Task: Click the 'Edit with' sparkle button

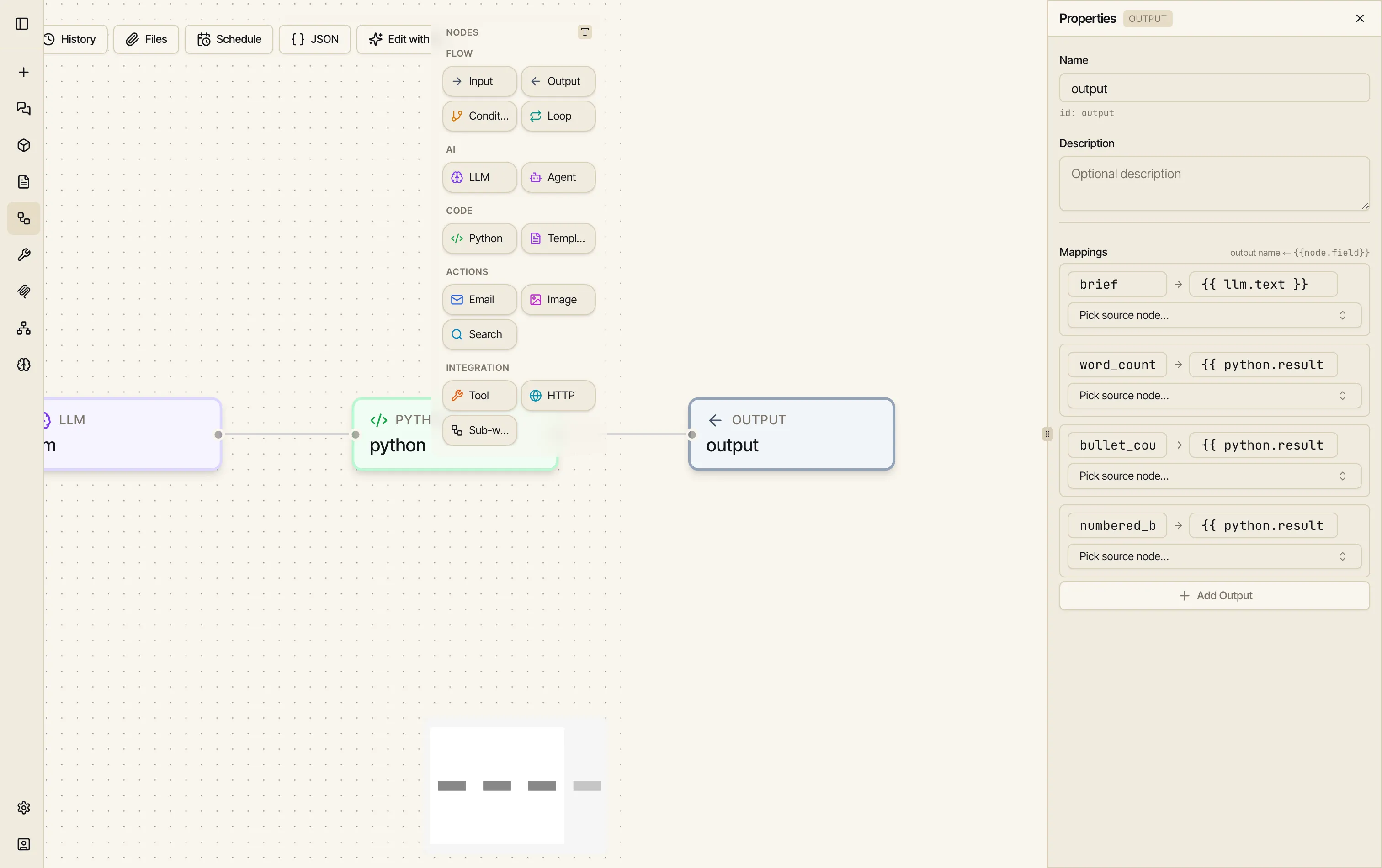Action: [395, 39]
